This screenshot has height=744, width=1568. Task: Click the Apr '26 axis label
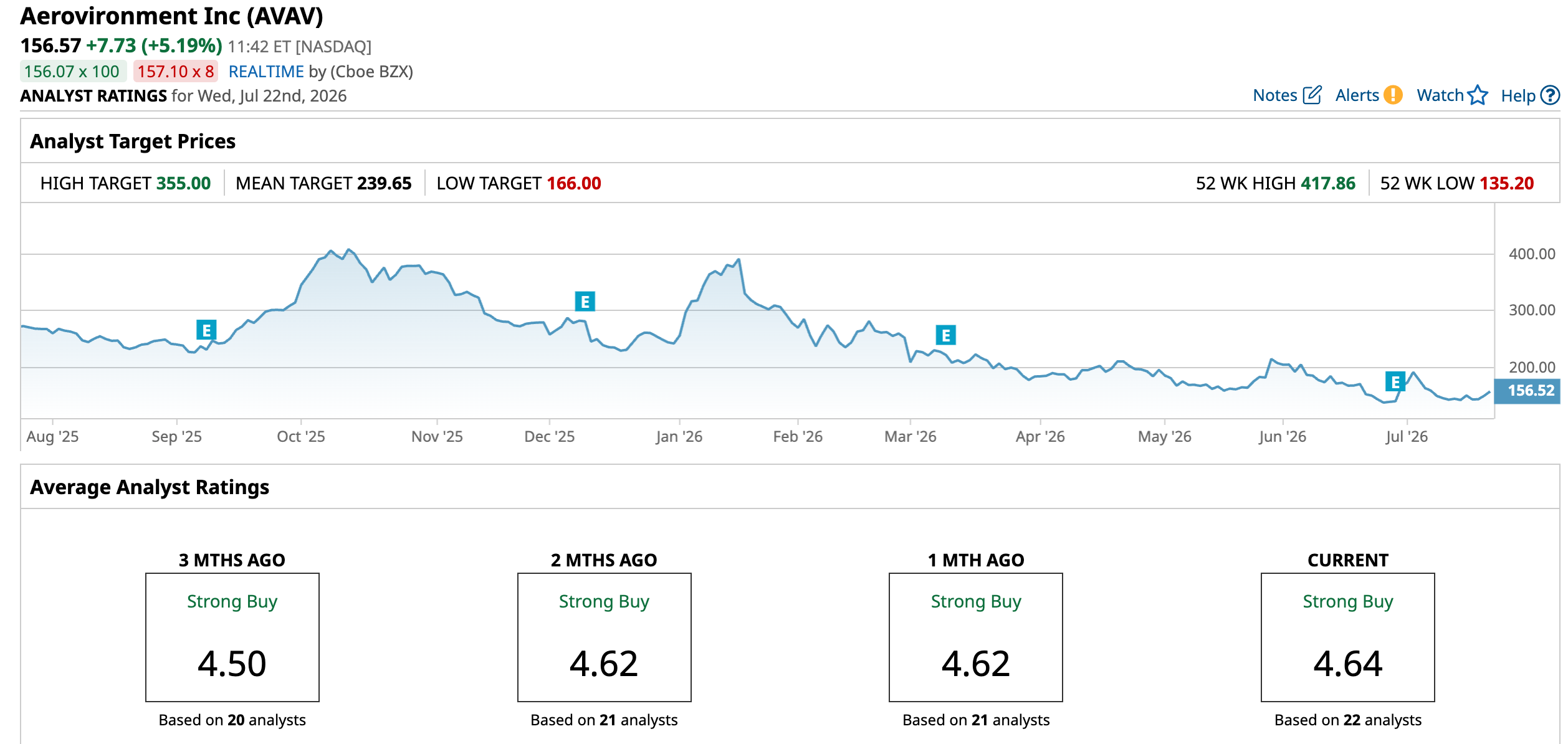(x=1040, y=437)
